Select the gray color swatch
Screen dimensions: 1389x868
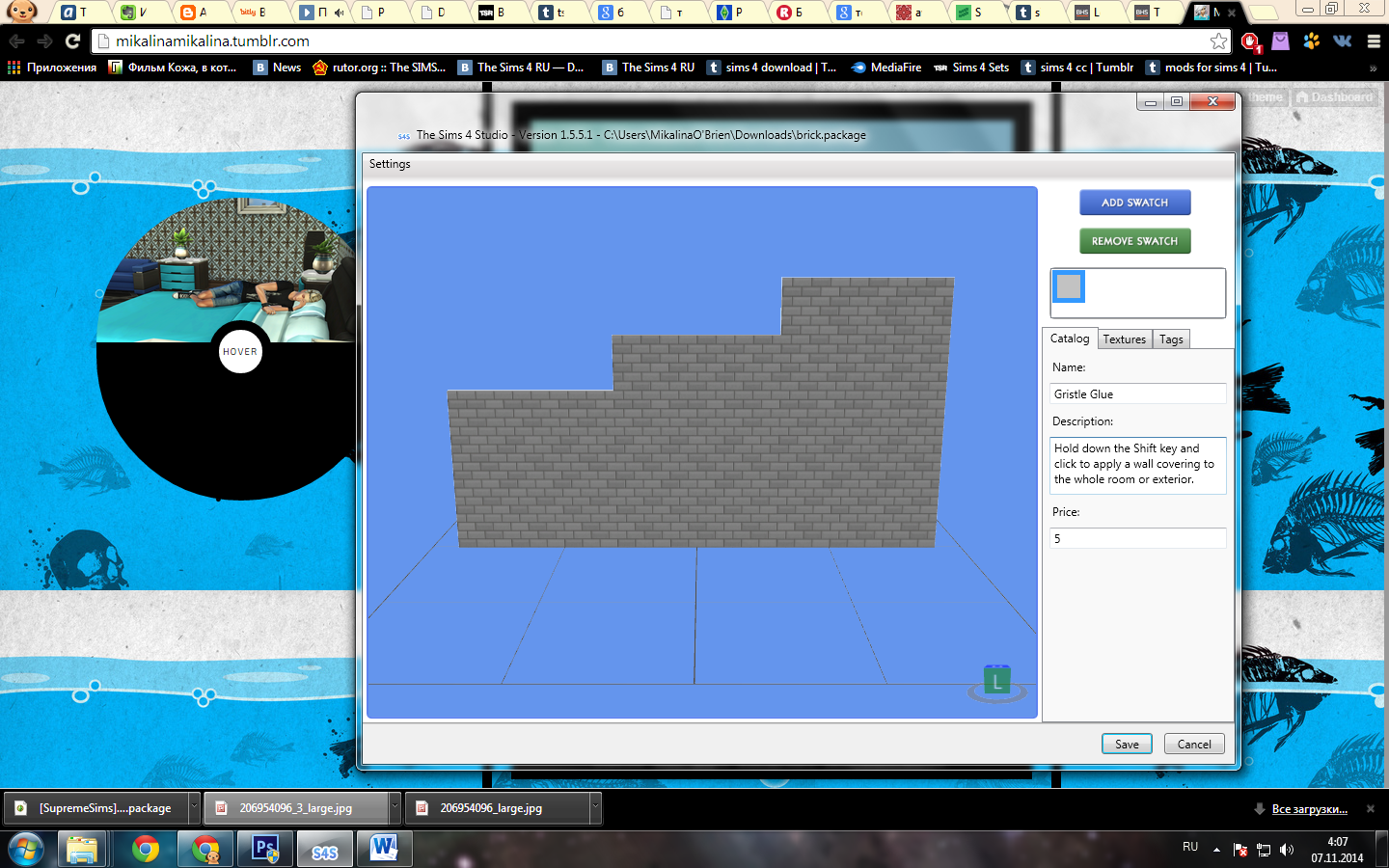coord(1069,286)
